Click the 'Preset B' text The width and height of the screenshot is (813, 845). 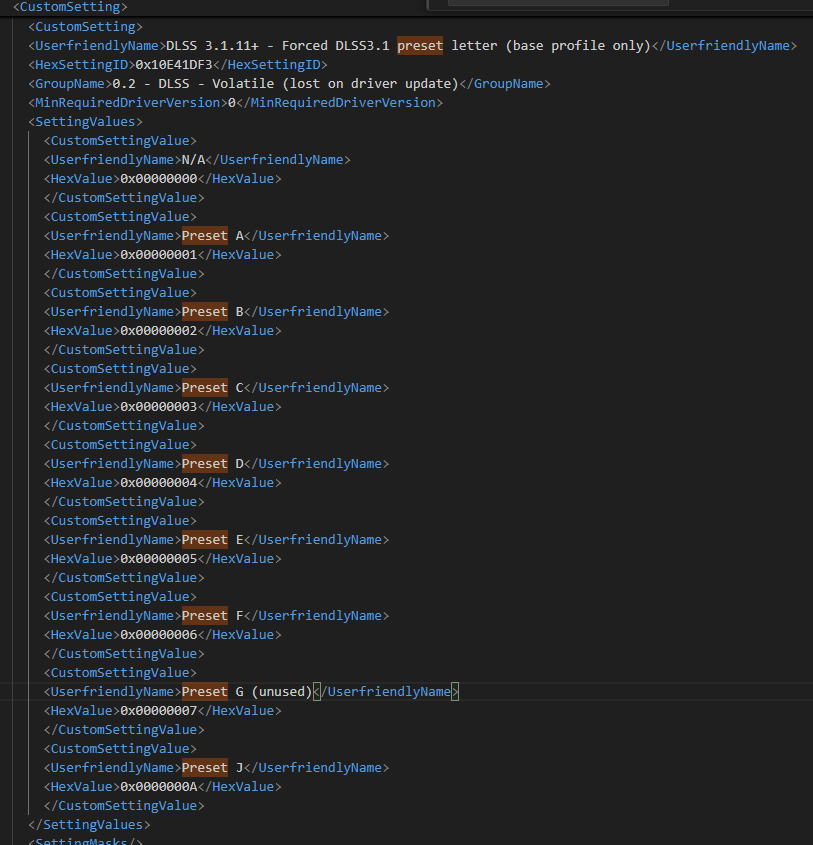[213, 311]
